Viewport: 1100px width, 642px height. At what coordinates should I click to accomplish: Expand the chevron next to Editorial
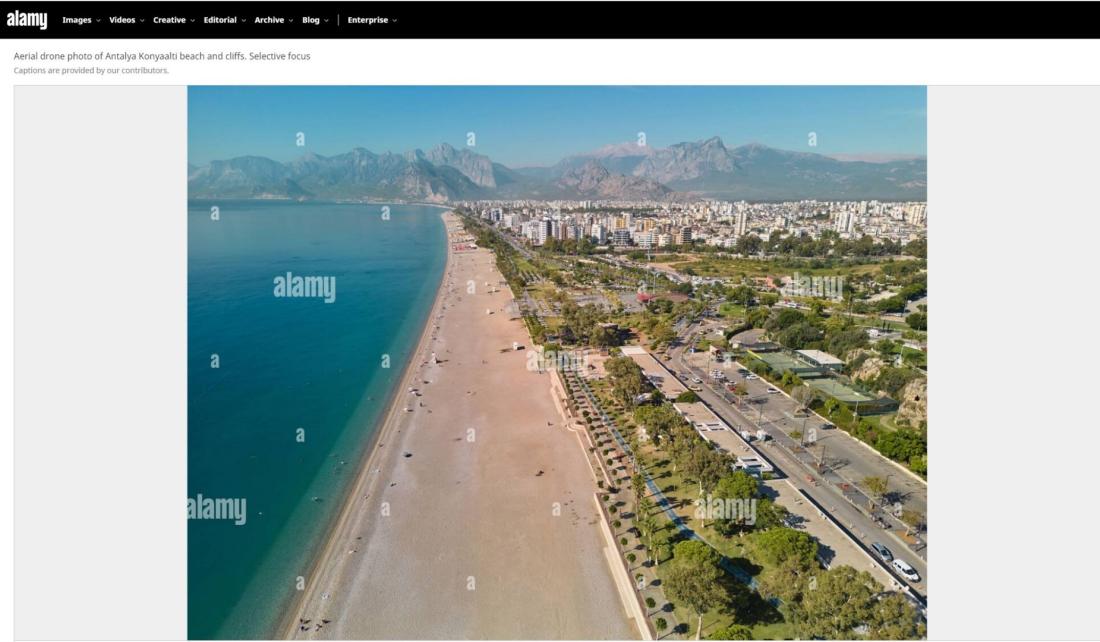coord(243,21)
